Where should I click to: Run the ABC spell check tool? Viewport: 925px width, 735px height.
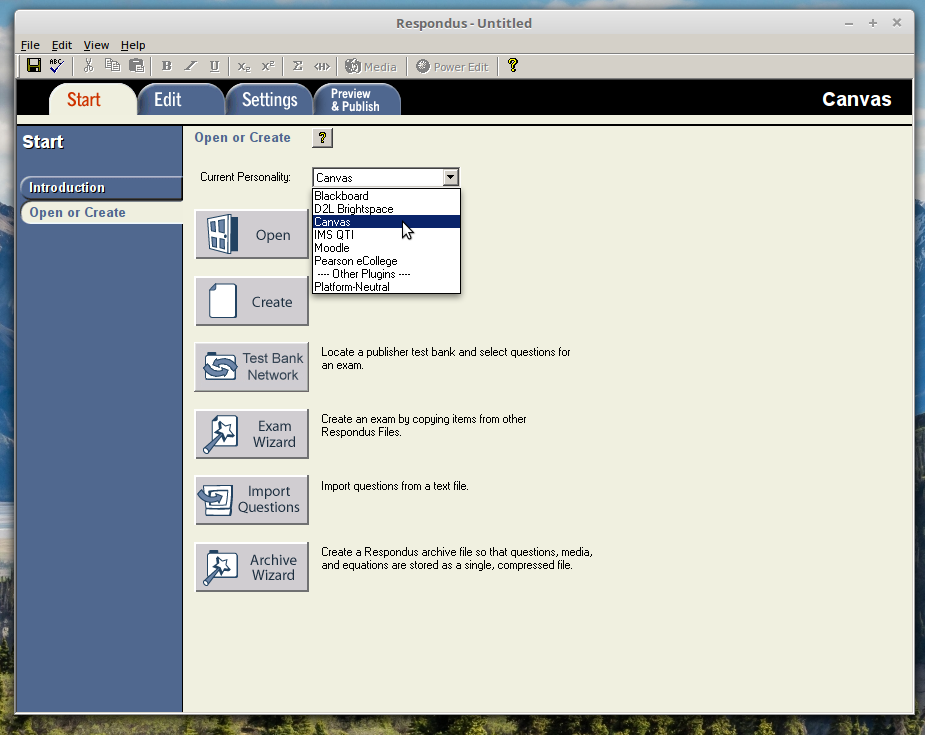[x=57, y=65]
